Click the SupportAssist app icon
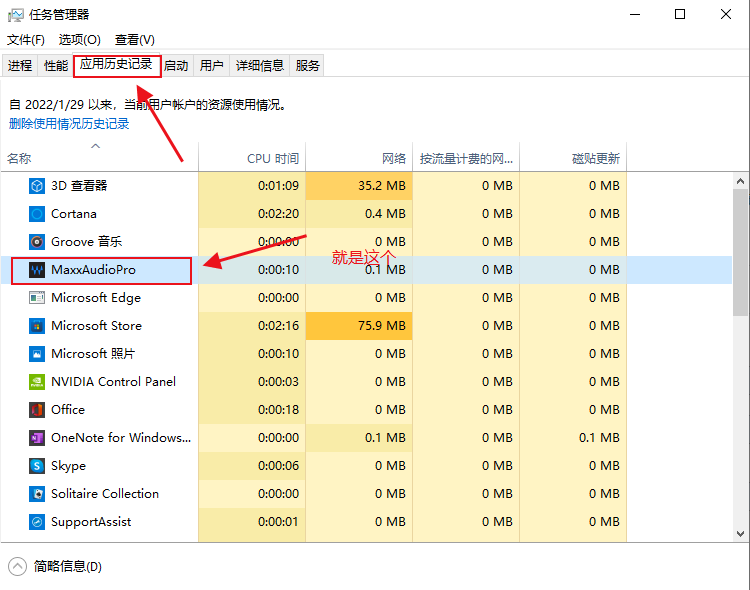Viewport: 750px width, 590px height. click(x=37, y=522)
